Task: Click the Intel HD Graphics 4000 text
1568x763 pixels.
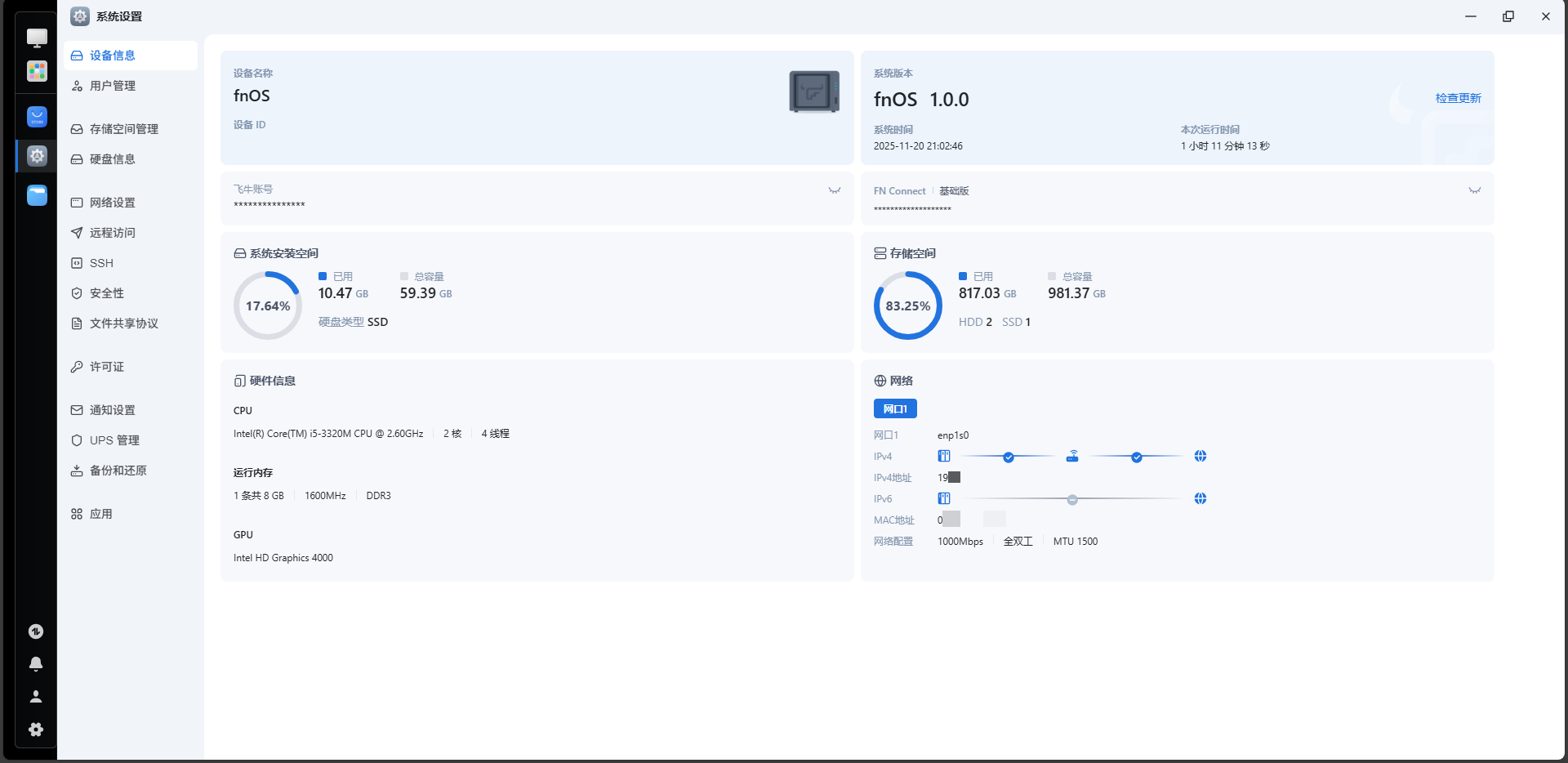Action: pyautogui.click(x=283, y=558)
